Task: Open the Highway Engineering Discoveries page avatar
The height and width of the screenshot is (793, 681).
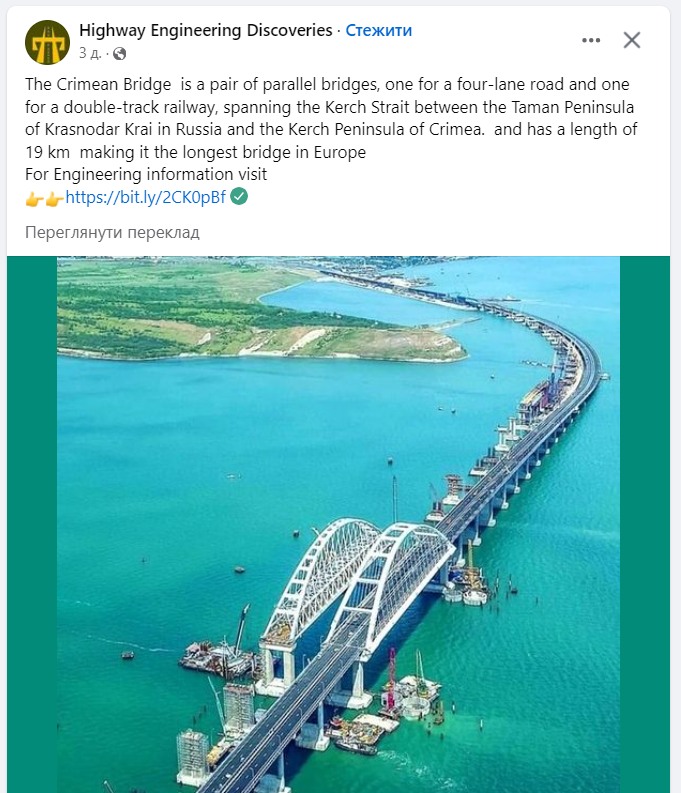Action: coord(47,42)
